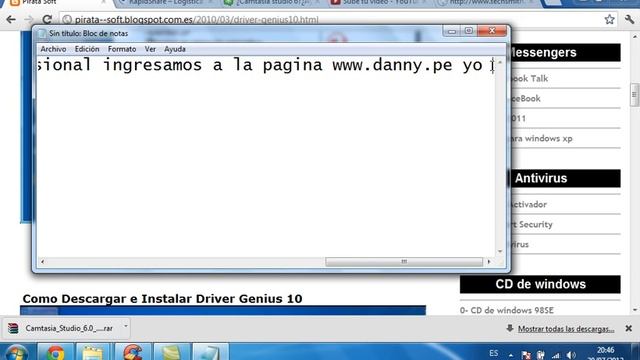Click 'Mostrar todas las descargas...' link
Image resolution: width=640 pixels, height=360 pixels.
point(566,329)
